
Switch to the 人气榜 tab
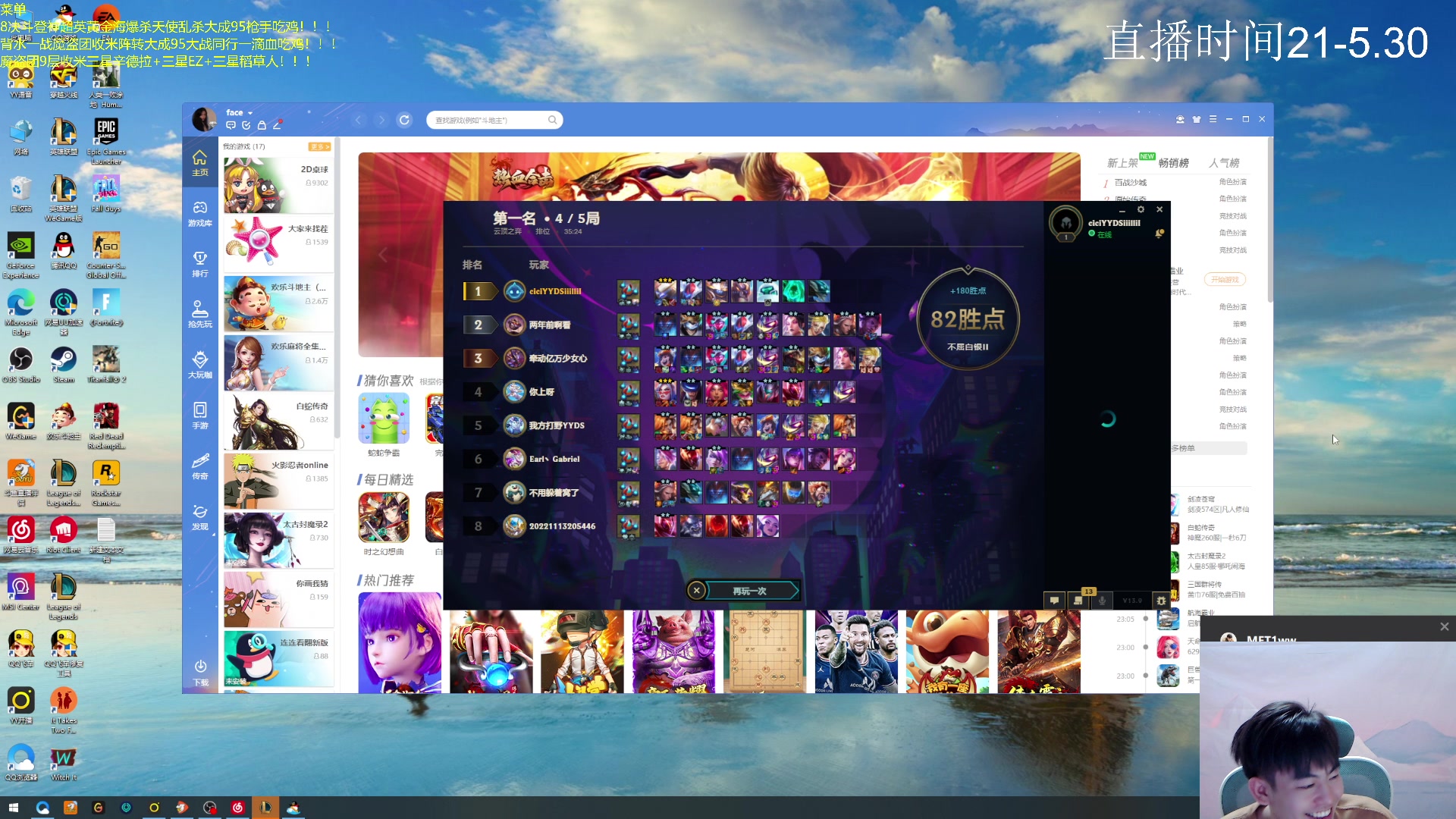(1224, 163)
